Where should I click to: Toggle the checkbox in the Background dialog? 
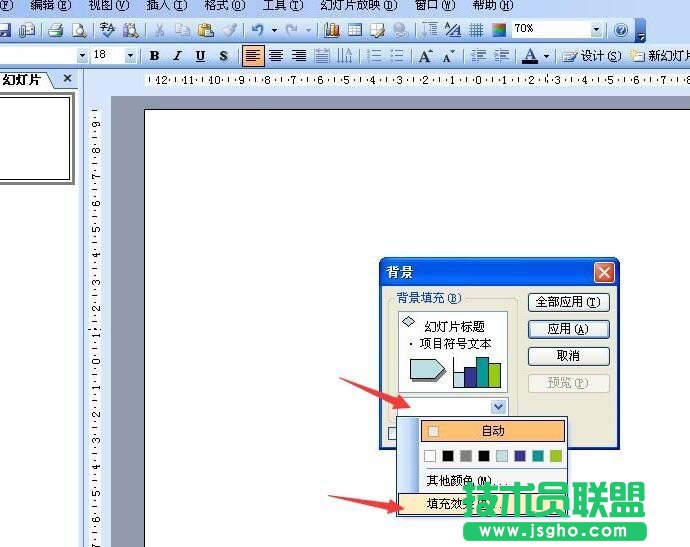click(x=392, y=433)
